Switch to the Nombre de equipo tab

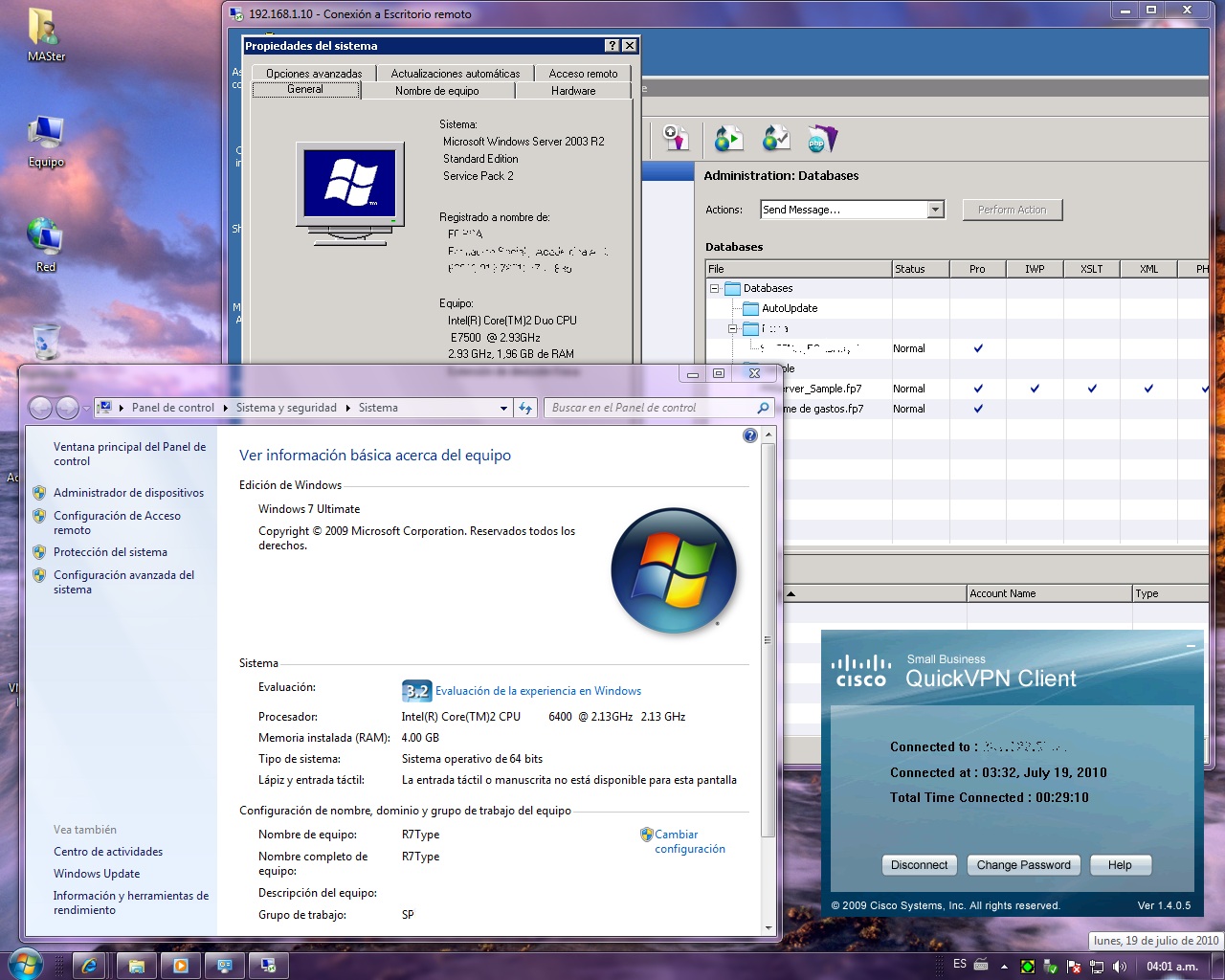click(437, 91)
